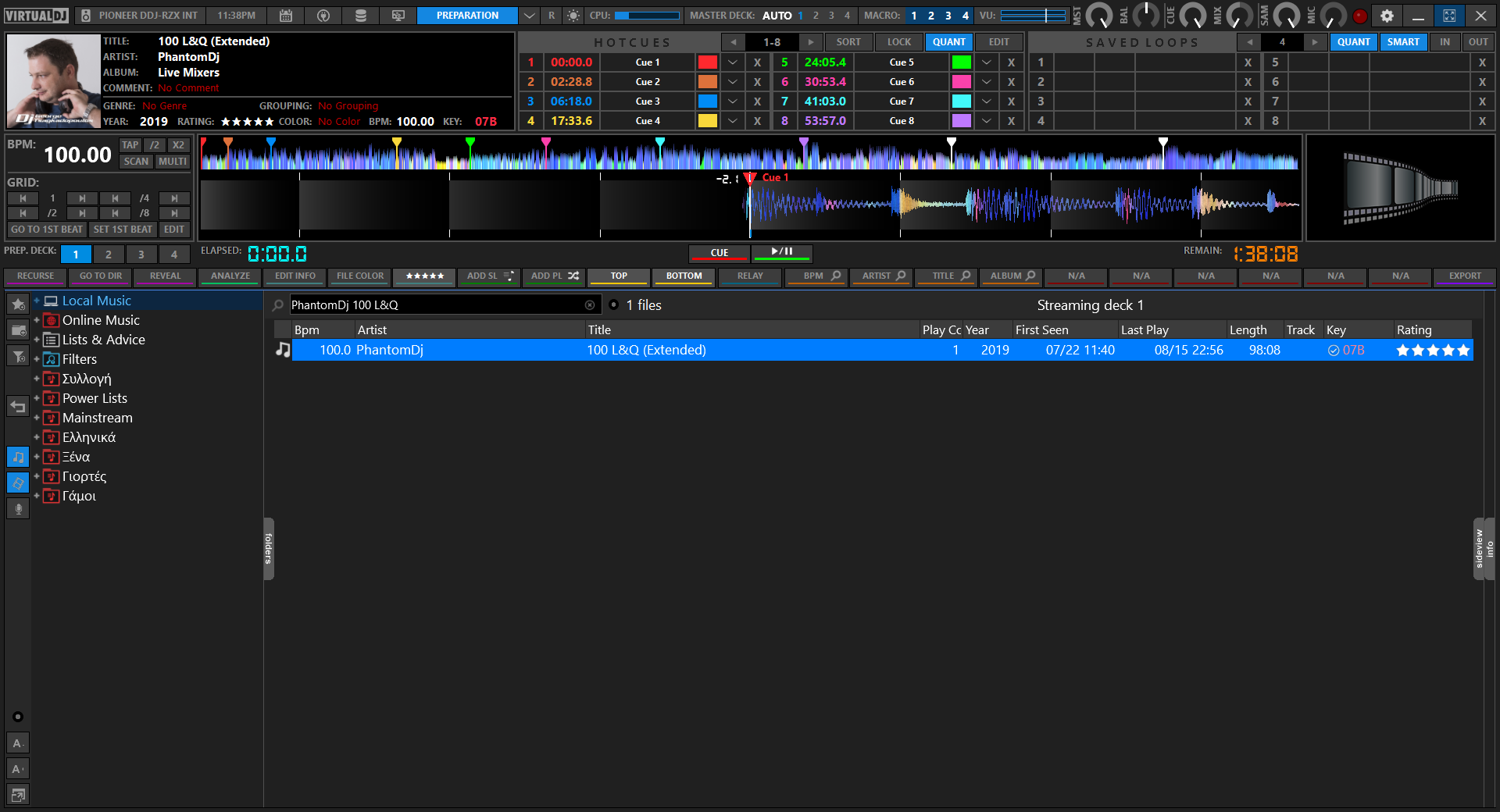Open the folders side tab
Image resolution: width=1500 pixels, height=812 pixels.
pos(269,549)
